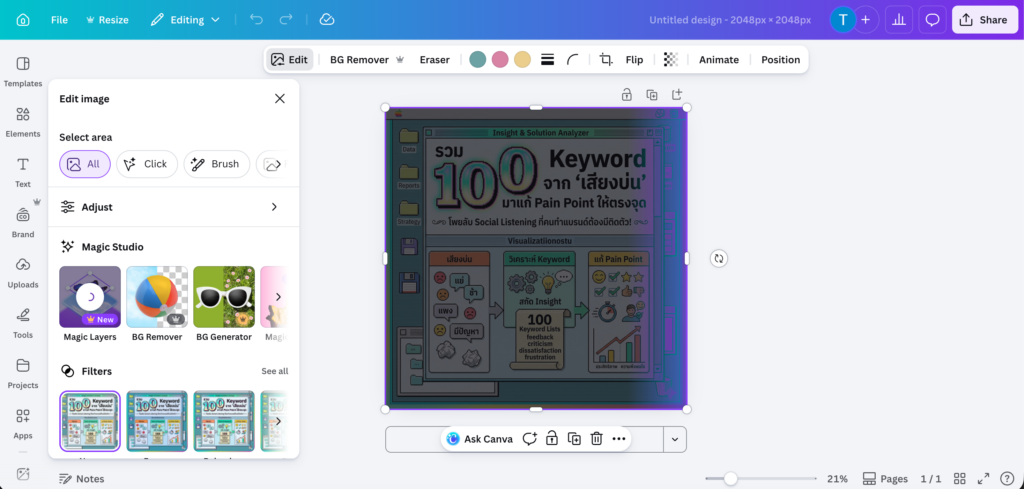
Task: Click the delete trash icon below image
Action: point(596,439)
